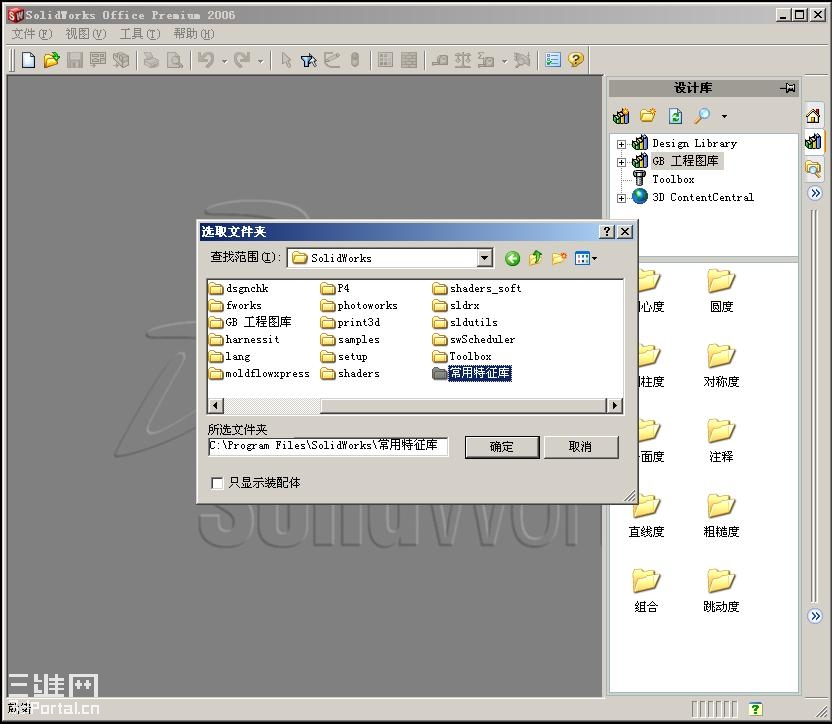Click the yellow question mark help icon

[576, 59]
